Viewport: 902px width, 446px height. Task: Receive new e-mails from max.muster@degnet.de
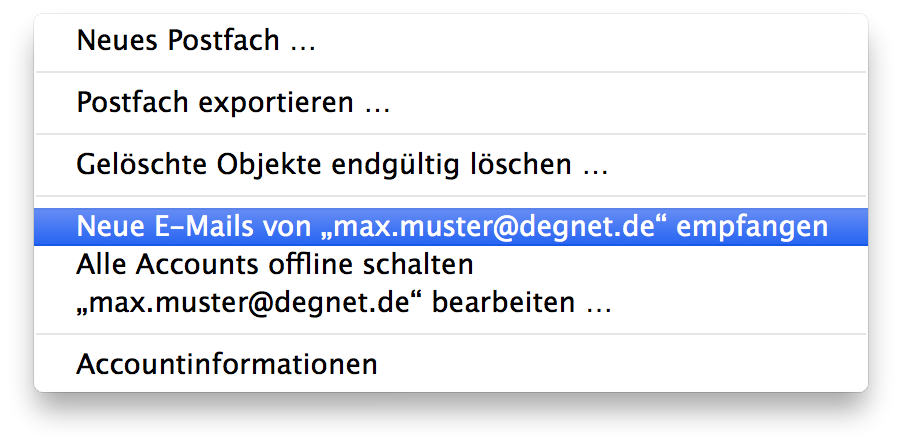(451, 227)
